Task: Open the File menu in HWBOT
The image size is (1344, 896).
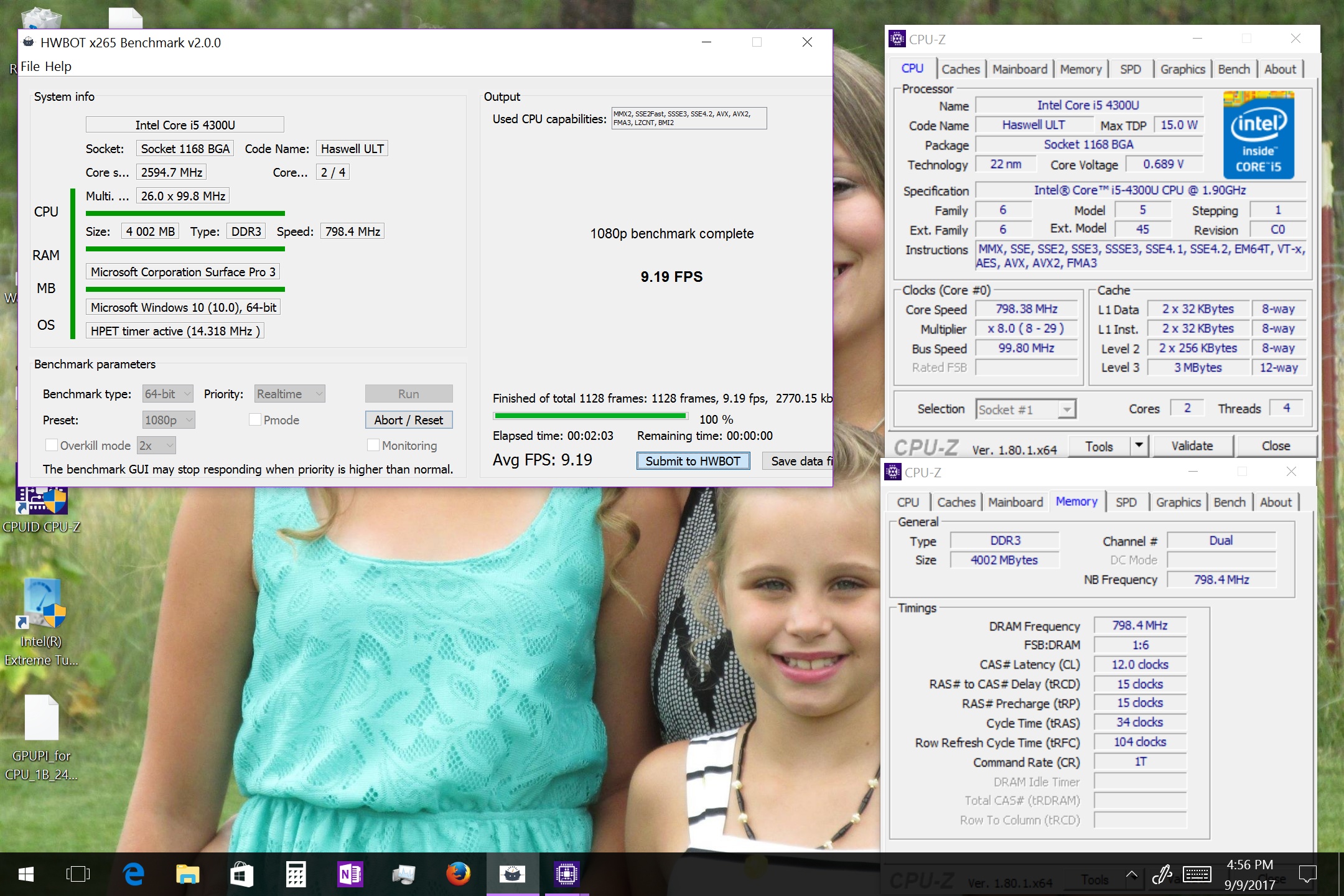Action: click(x=30, y=67)
